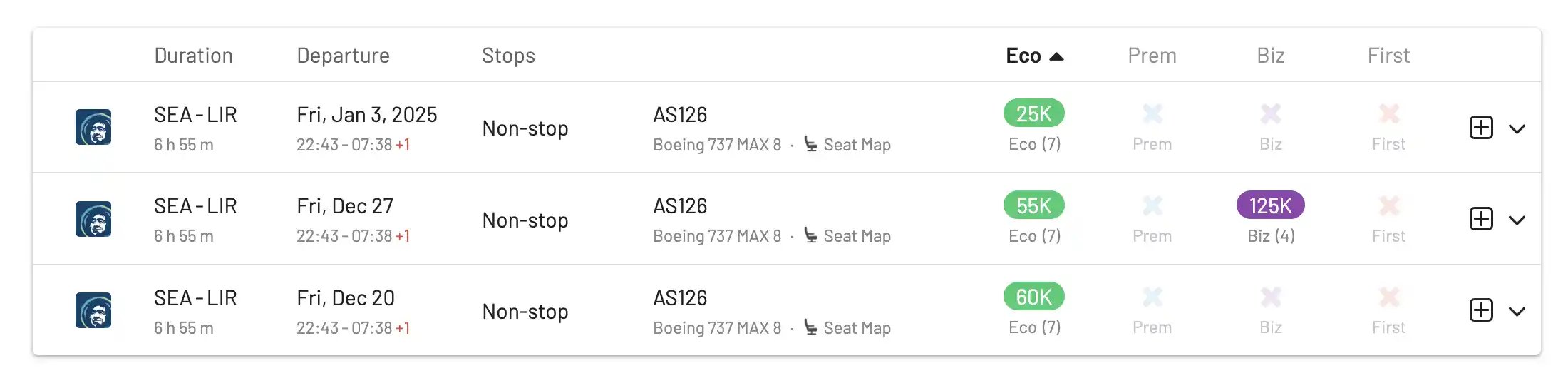Viewport: 1568px width, 388px height.
Task: Click Alaska Airlines logo on Jan 3 flight
Action: point(93,128)
